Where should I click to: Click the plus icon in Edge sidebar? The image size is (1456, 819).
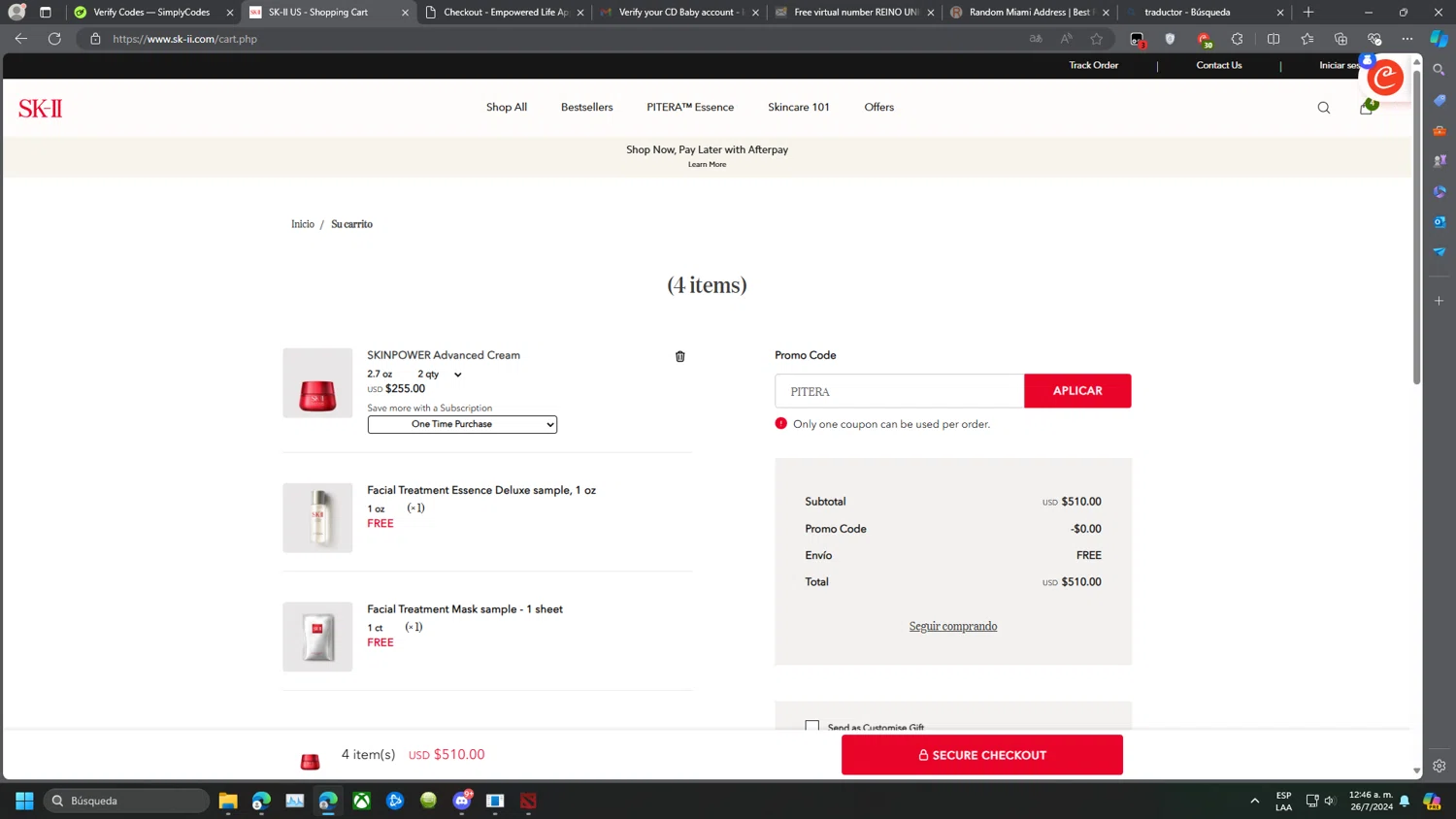tap(1439, 301)
